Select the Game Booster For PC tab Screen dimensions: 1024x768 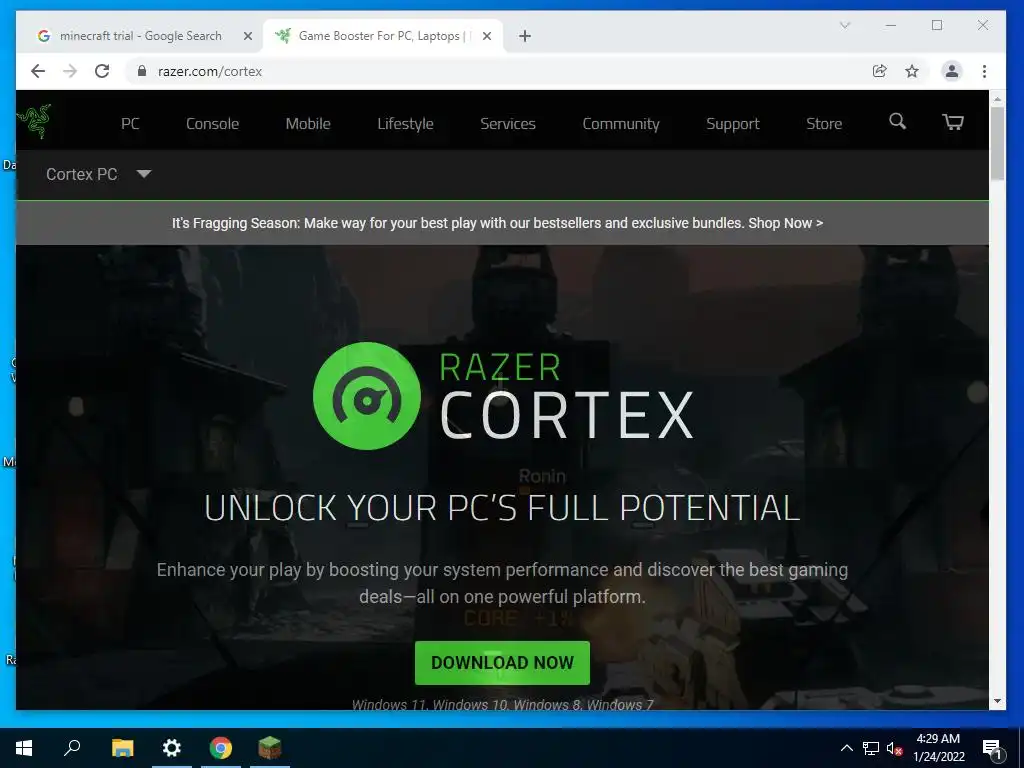tap(383, 36)
